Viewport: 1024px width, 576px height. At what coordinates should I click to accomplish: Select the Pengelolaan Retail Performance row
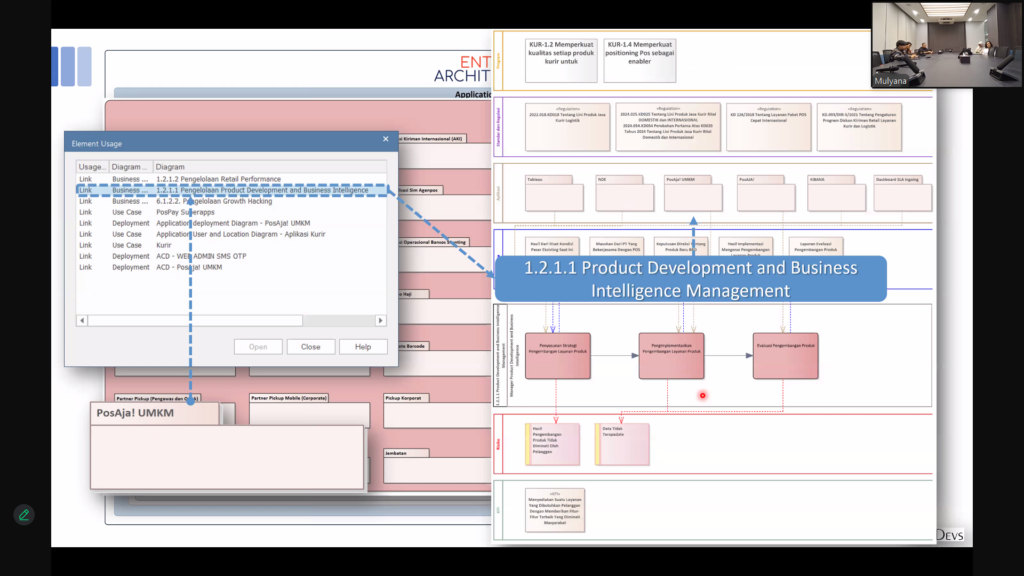(218, 179)
